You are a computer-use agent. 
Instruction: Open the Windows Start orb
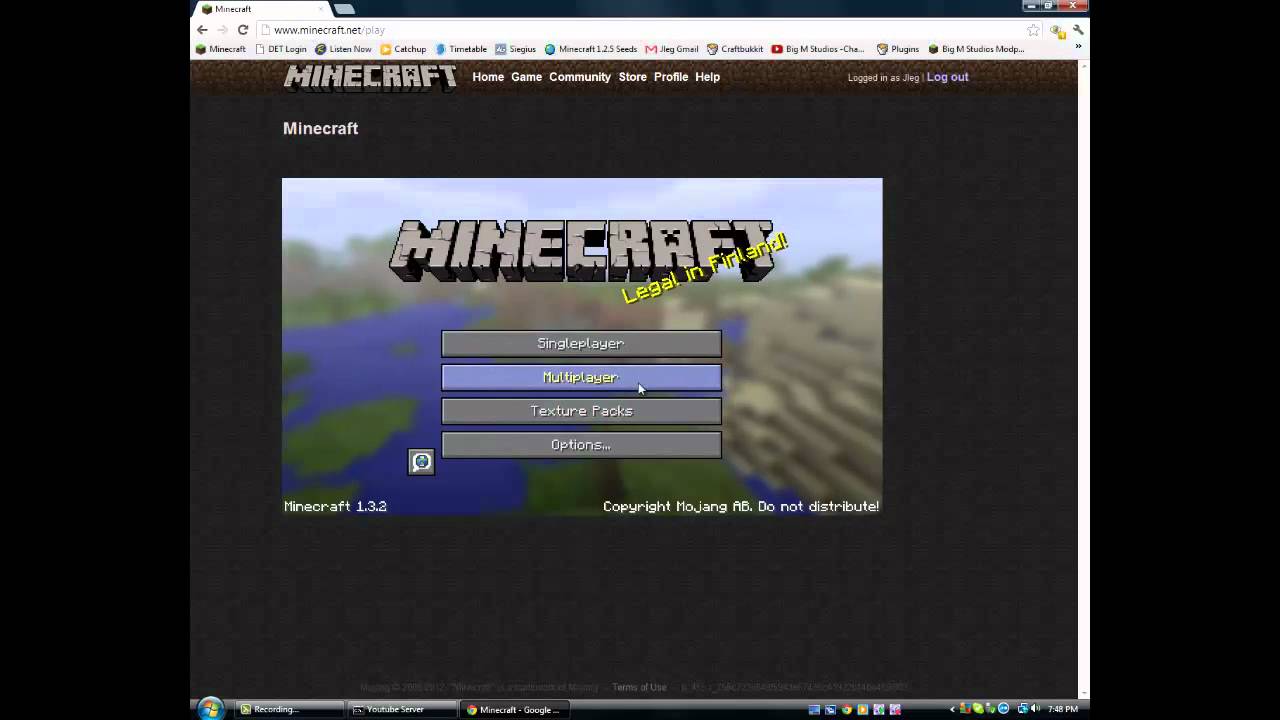click(x=210, y=709)
